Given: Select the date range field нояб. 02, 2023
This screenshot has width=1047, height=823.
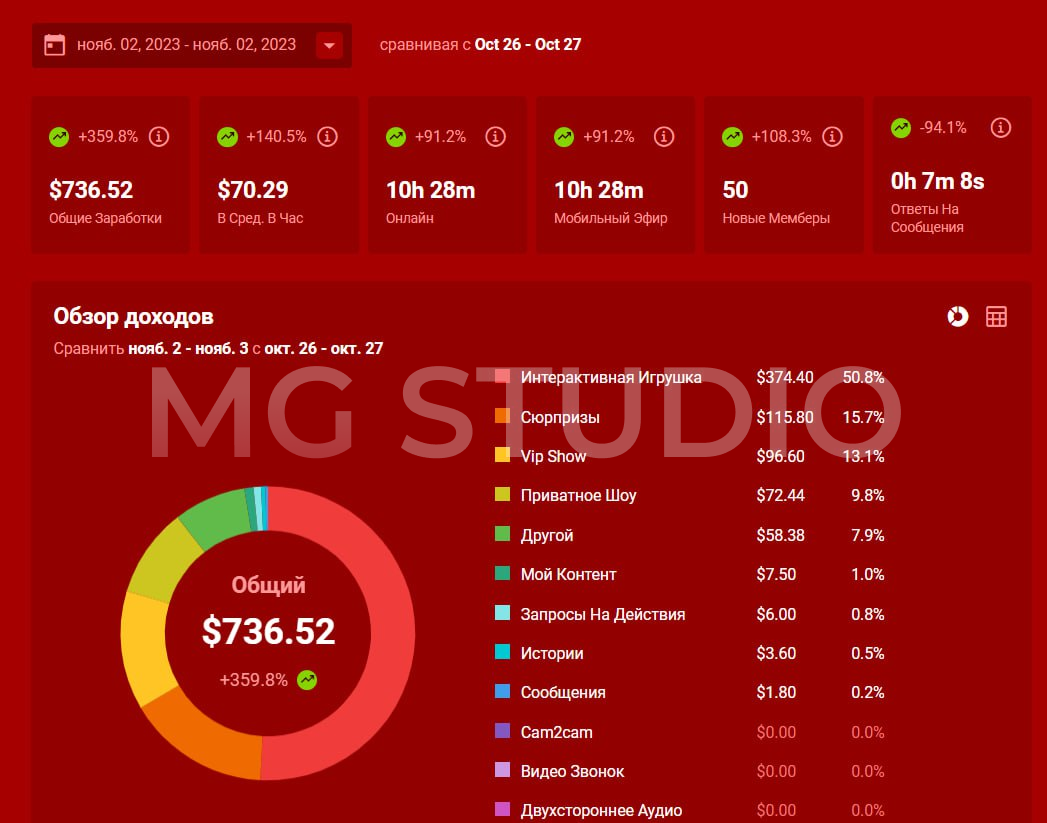Looking at the screenshot, I should pyautogui.click(x=186, y=45).
